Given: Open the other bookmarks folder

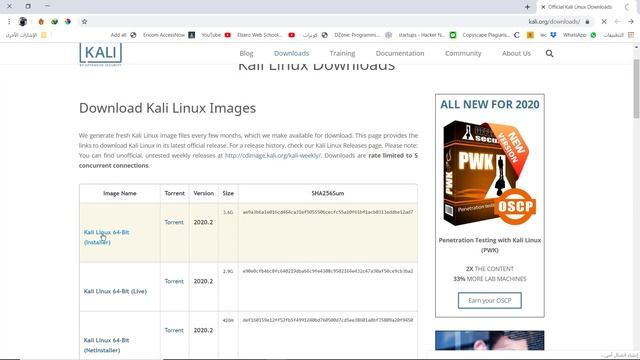Looking at the screenshot, I should tap(26, 35).
